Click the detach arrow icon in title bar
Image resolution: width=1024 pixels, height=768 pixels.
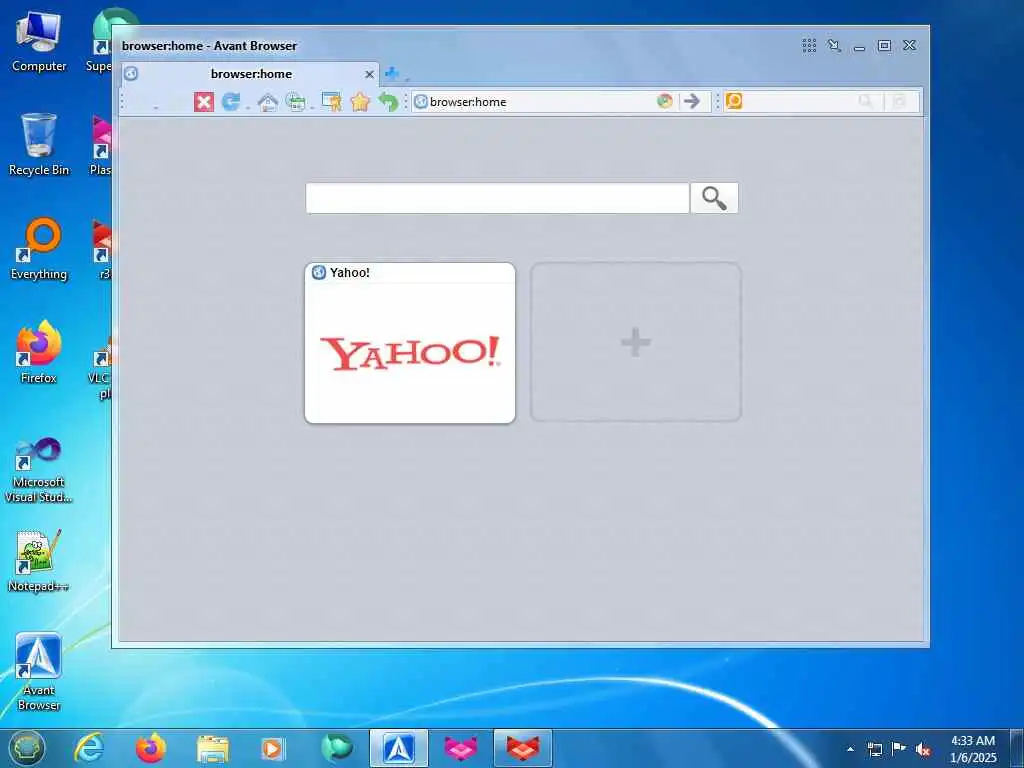pos(833,45)
